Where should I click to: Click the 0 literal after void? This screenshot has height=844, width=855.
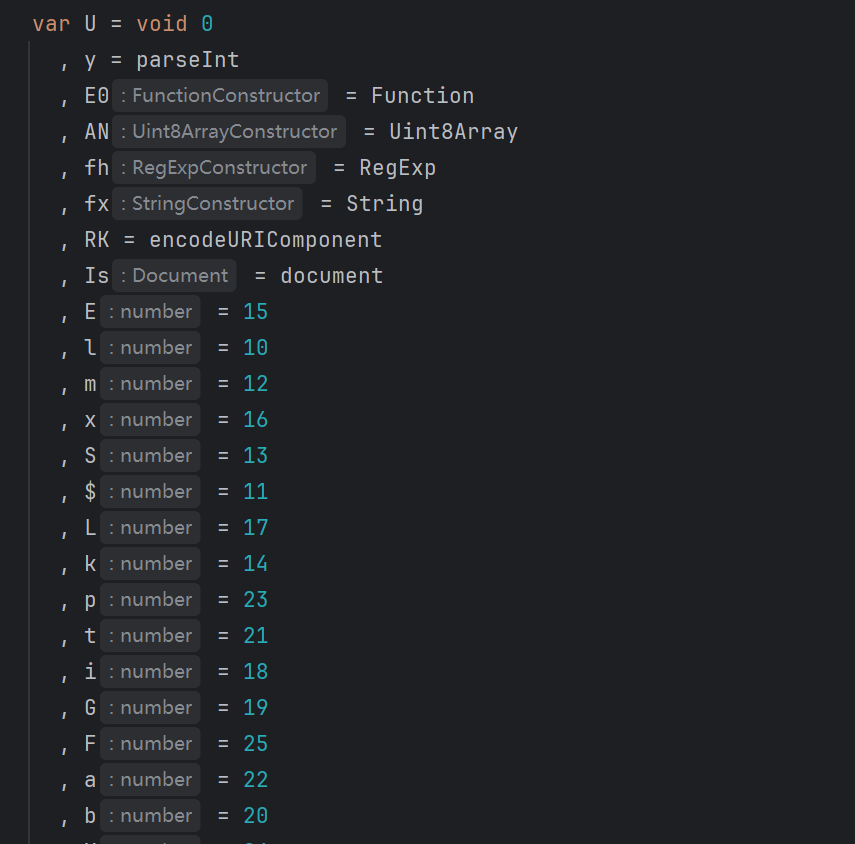click(207, 24)
